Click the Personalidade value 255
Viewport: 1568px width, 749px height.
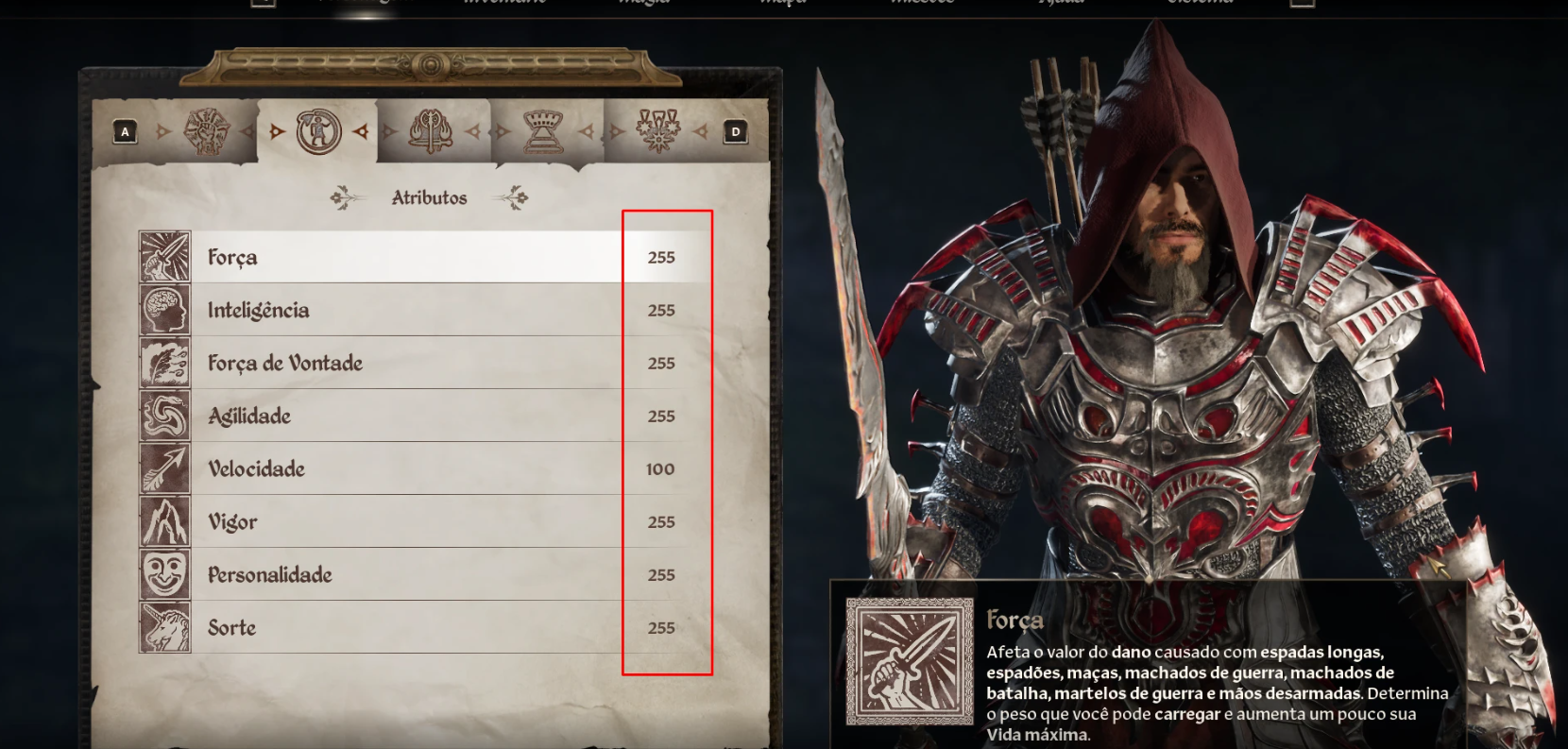661,574
